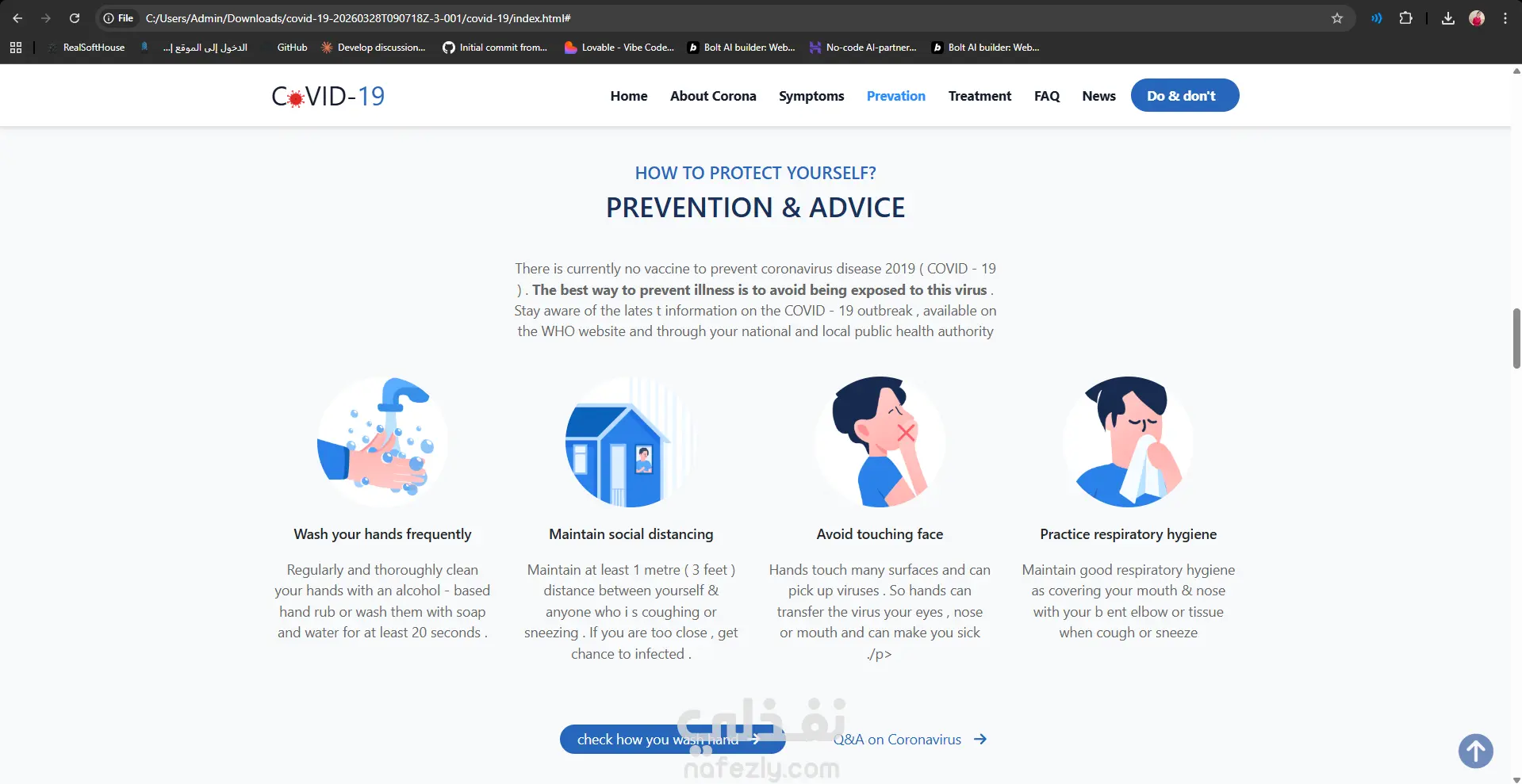Screen dimensions: 1522x784
Task: Open the Treatment nav item
Action: [x=980, y=96]
